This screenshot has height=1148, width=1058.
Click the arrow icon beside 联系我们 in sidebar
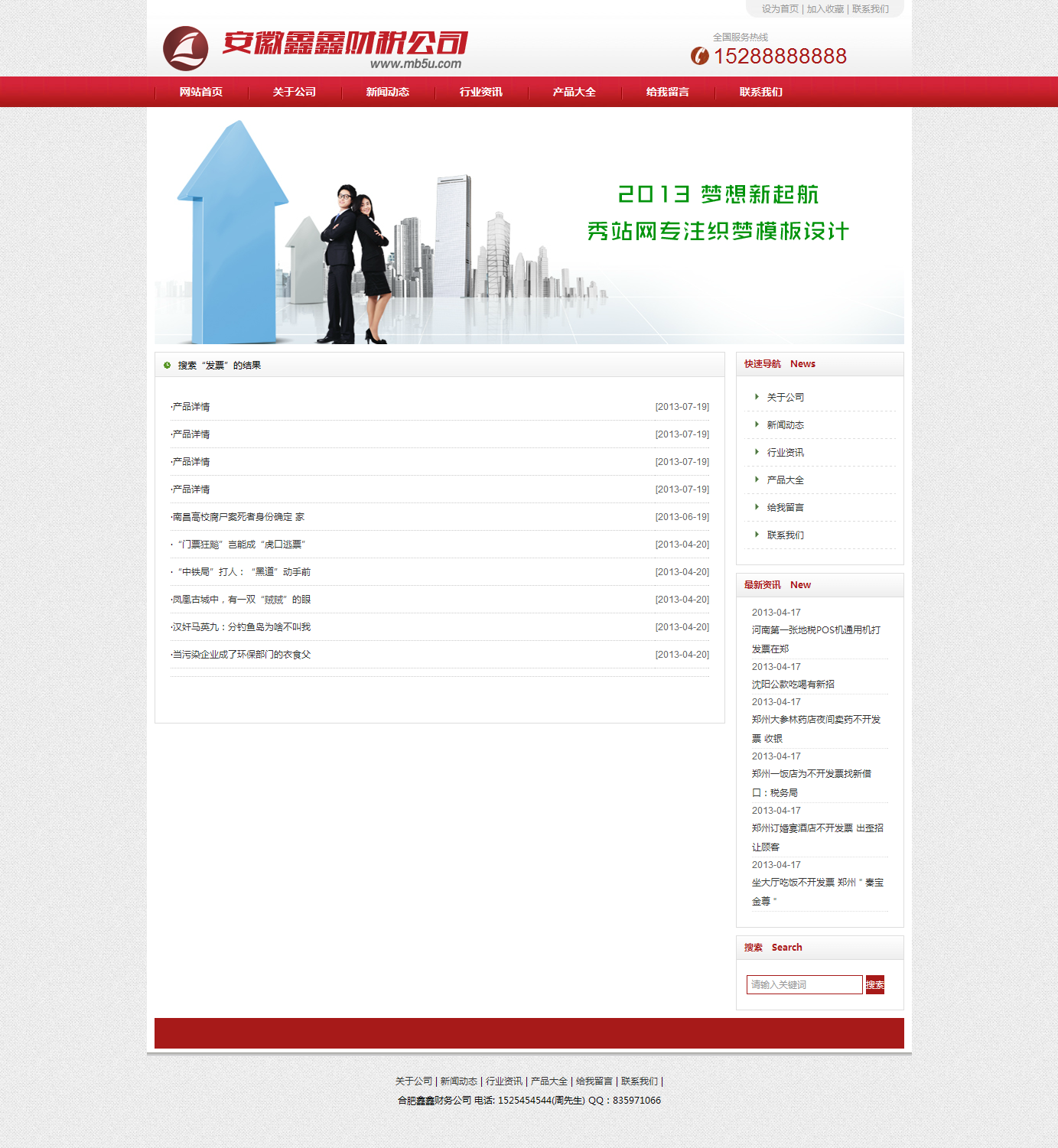(757, 535)
